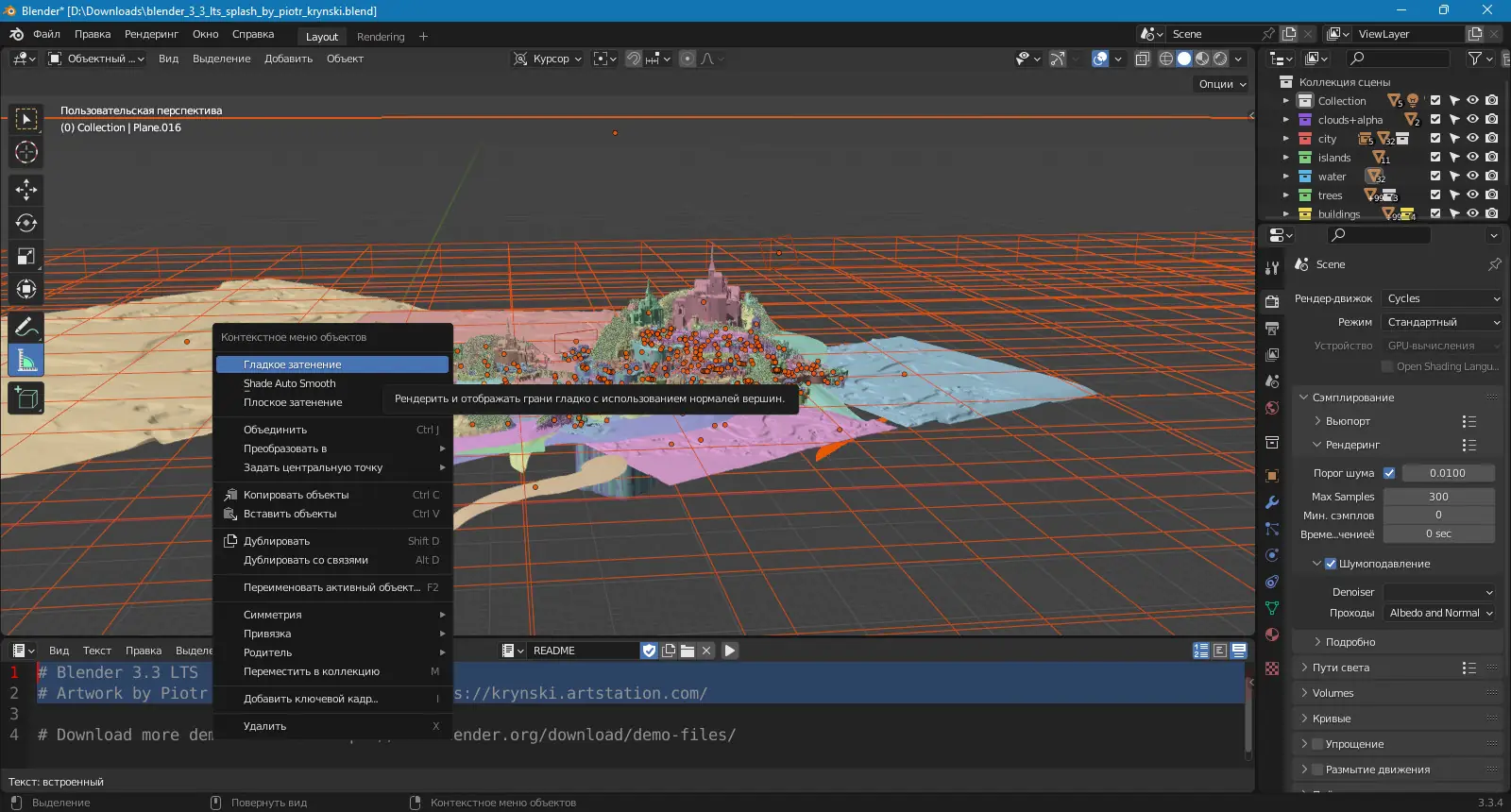
Task: Hide the water collection in viewport
Action: pos(1472,177)
